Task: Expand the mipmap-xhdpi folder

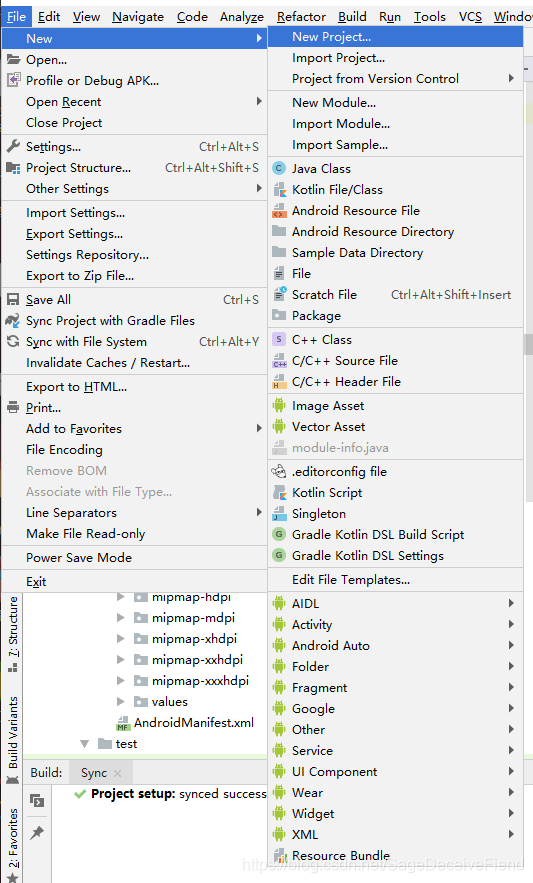Action: pos(120,639)
